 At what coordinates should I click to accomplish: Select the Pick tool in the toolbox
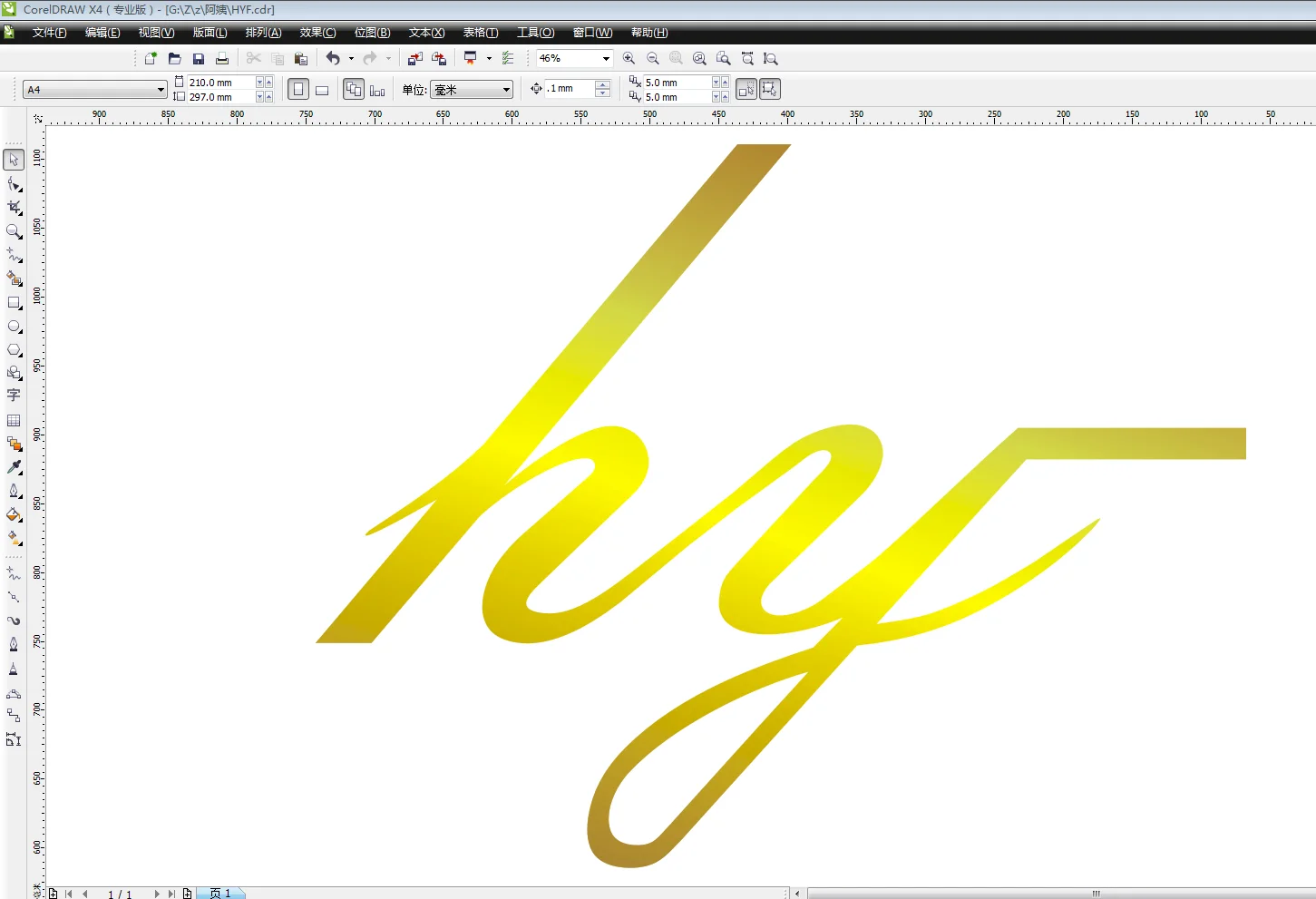(14, 160)
